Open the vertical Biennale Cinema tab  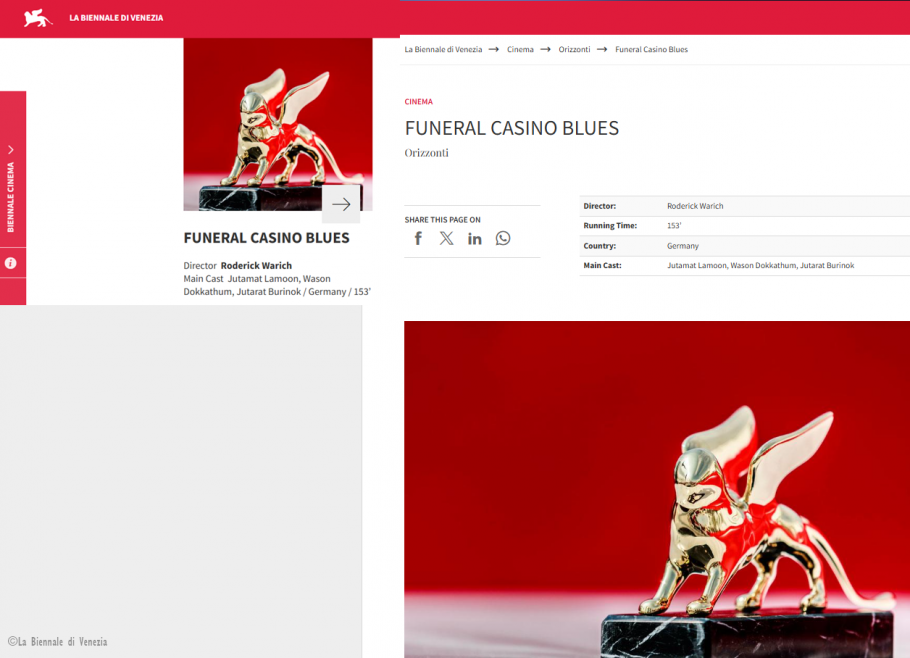click(12, 197)
